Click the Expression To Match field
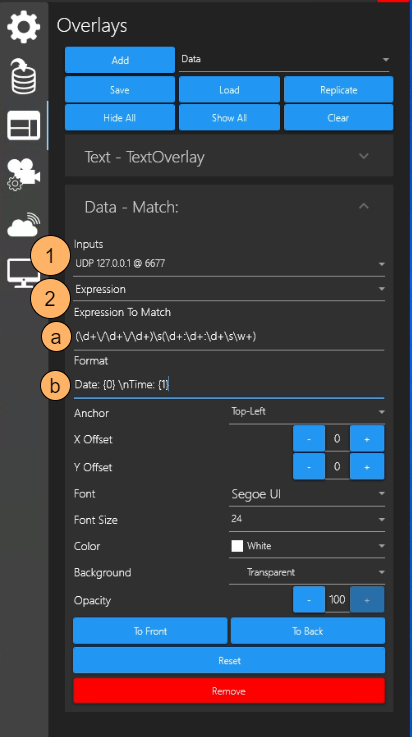Screen dimensions: 412x737 (229, 337)
